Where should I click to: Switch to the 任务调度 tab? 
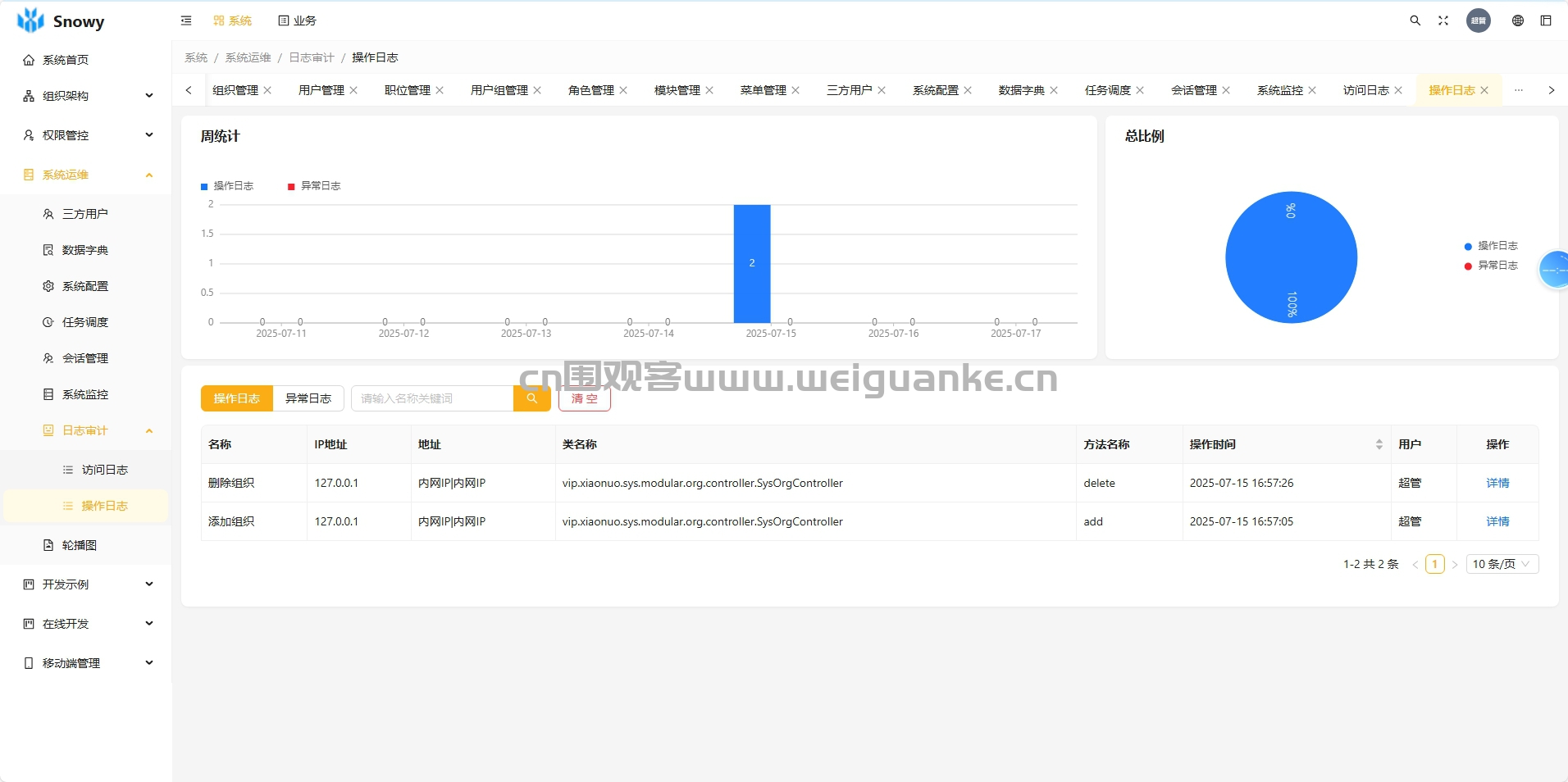1107,90
